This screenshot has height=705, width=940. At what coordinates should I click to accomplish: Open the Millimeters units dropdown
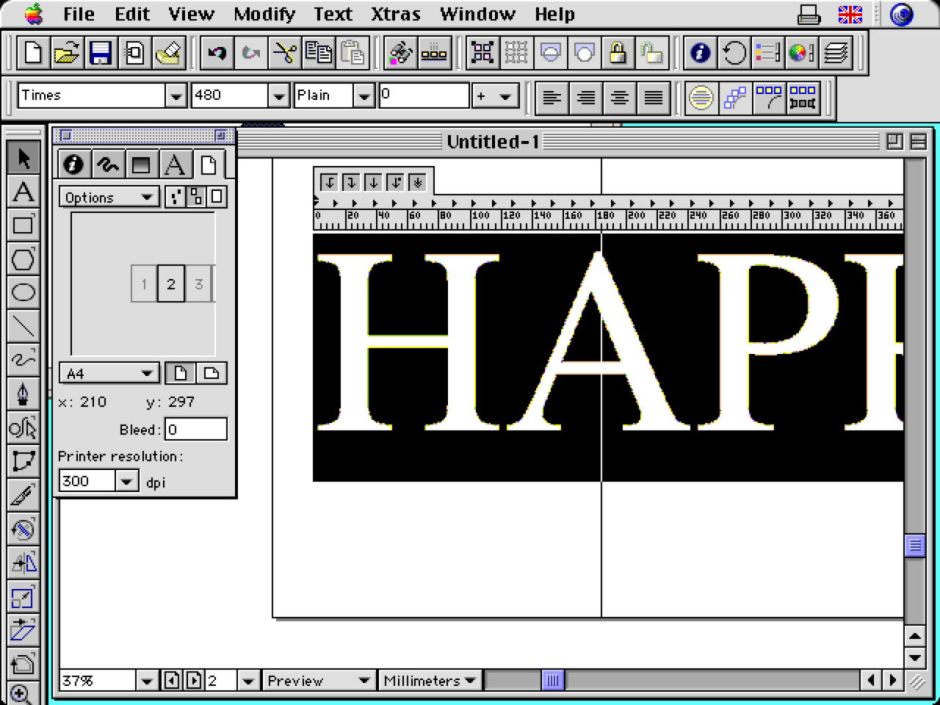[x=430, y=680]
